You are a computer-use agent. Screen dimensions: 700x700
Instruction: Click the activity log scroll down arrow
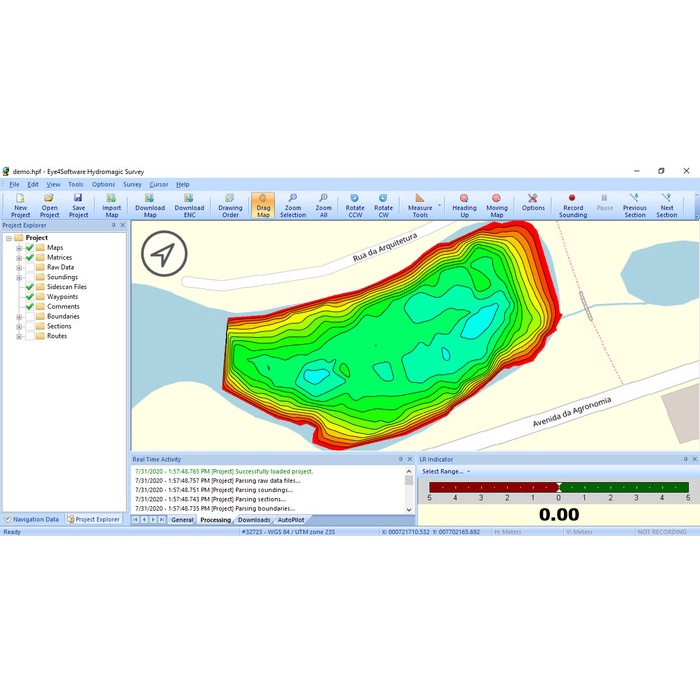click(x=409, y=509)
